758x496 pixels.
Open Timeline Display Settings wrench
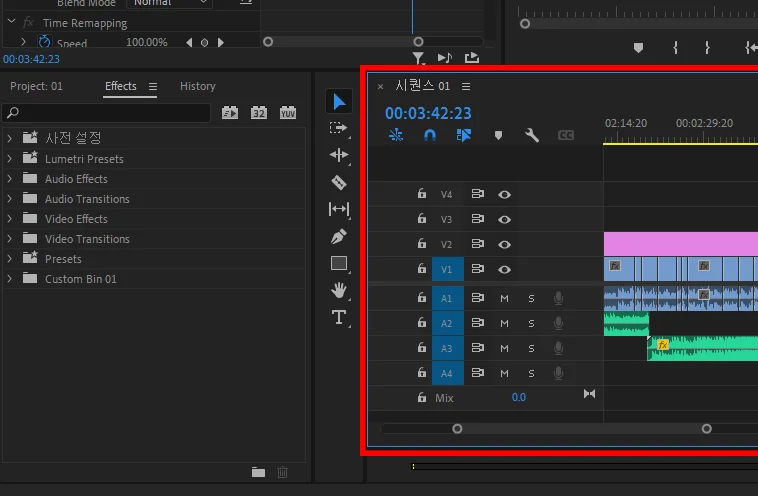[x=532, y=135]
